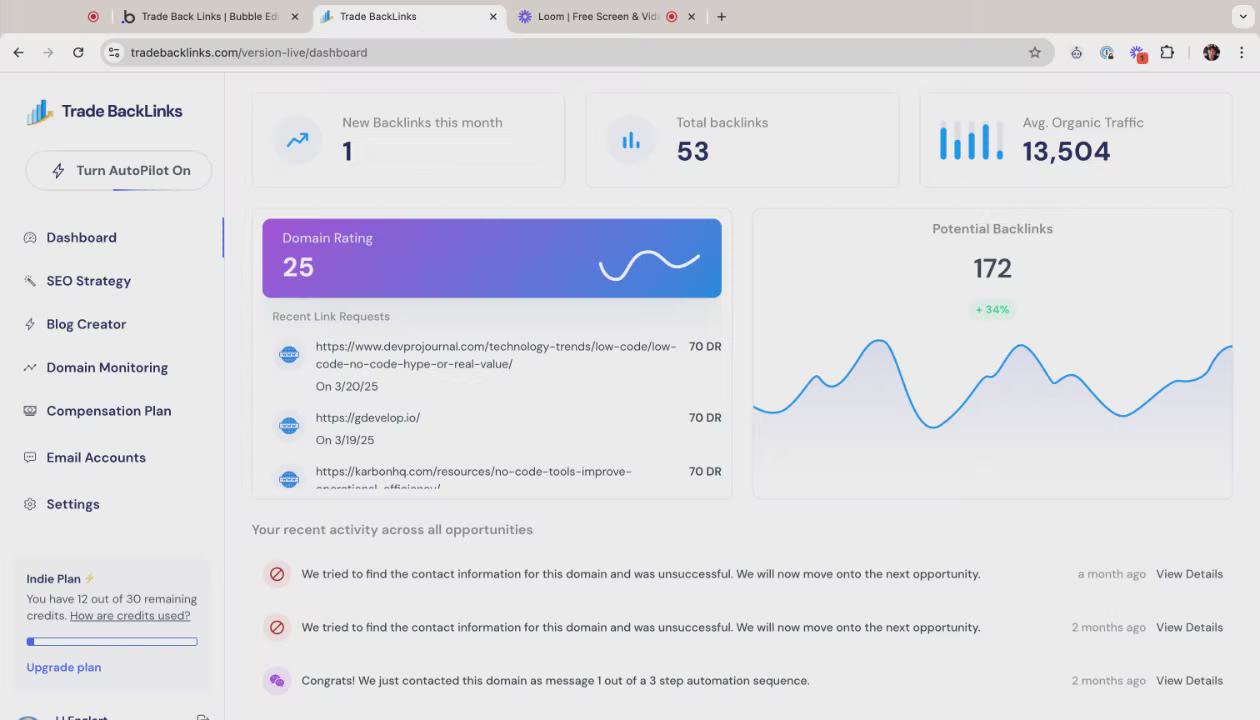Viewport: 1260px width, 720px height.
Task: Click the Avg. Organic Traffic bars icon
Action: [971, 141]
